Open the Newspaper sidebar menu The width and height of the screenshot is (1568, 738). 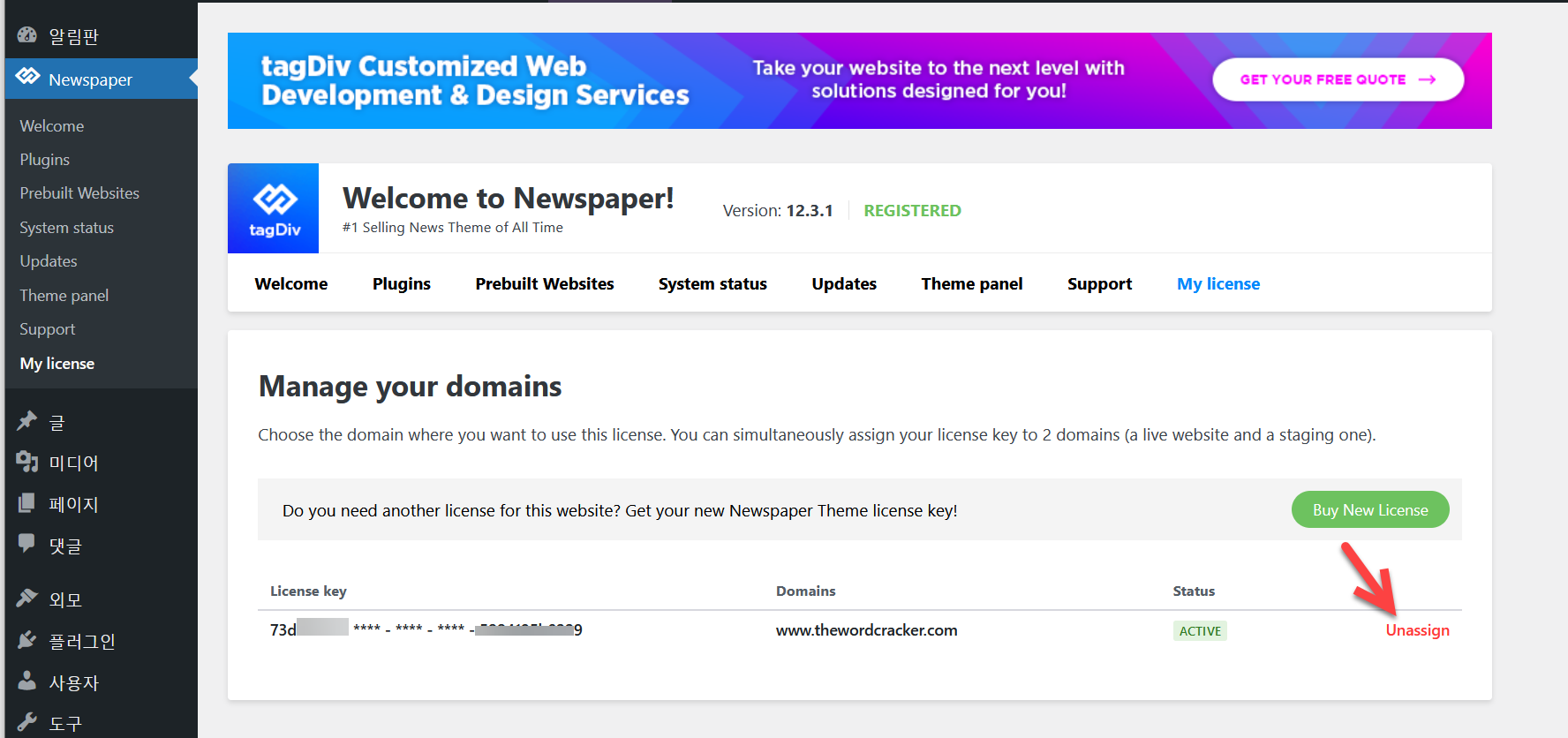click(x=101, y=79)
